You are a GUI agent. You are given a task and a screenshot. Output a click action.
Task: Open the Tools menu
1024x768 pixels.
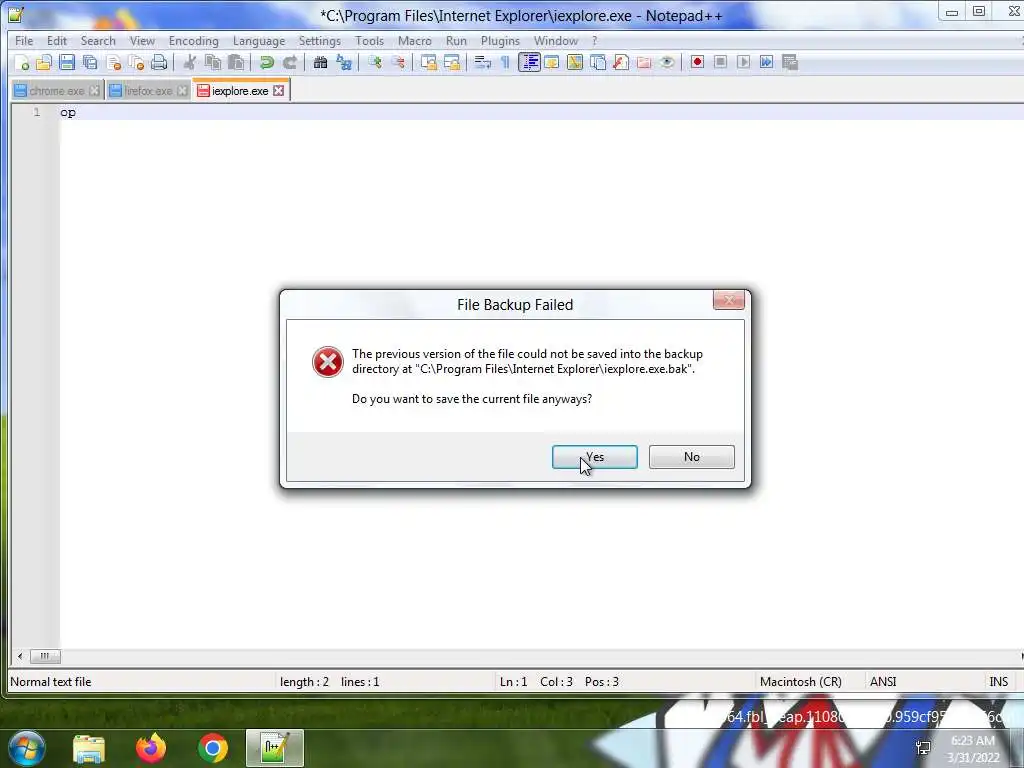370,40
